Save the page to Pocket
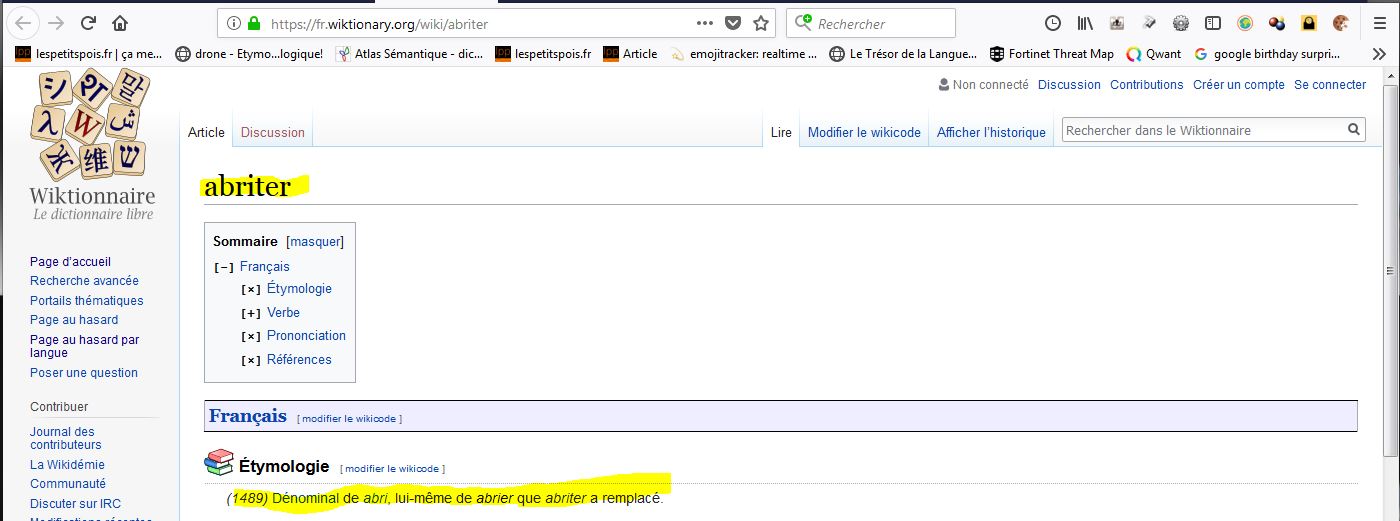Image resolution: width=1400 pixels, height=521 pixels. point(733,23)
